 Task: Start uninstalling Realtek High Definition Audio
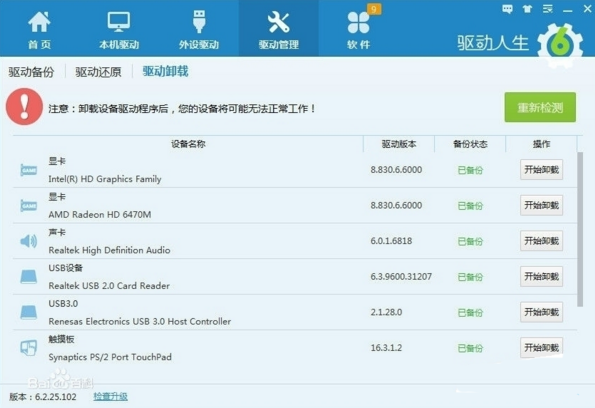pyautogui.click(x=541, y=241)
